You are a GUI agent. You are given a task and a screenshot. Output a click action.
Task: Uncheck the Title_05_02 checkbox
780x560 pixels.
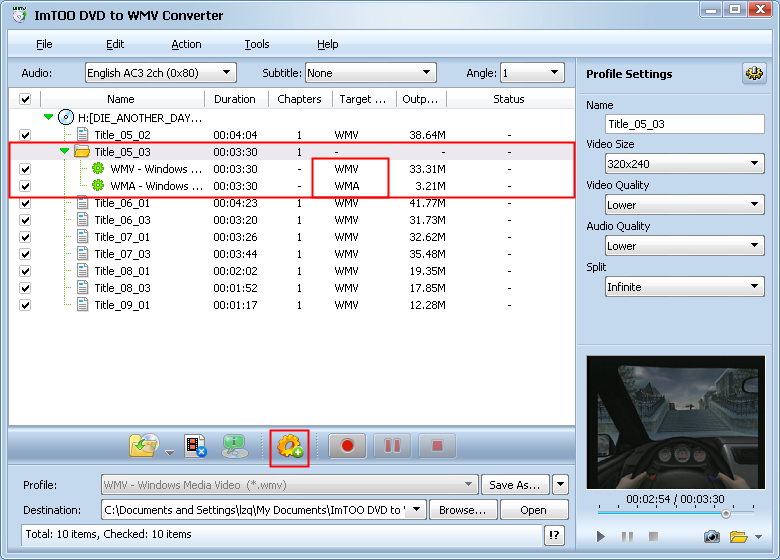point(25,135)
